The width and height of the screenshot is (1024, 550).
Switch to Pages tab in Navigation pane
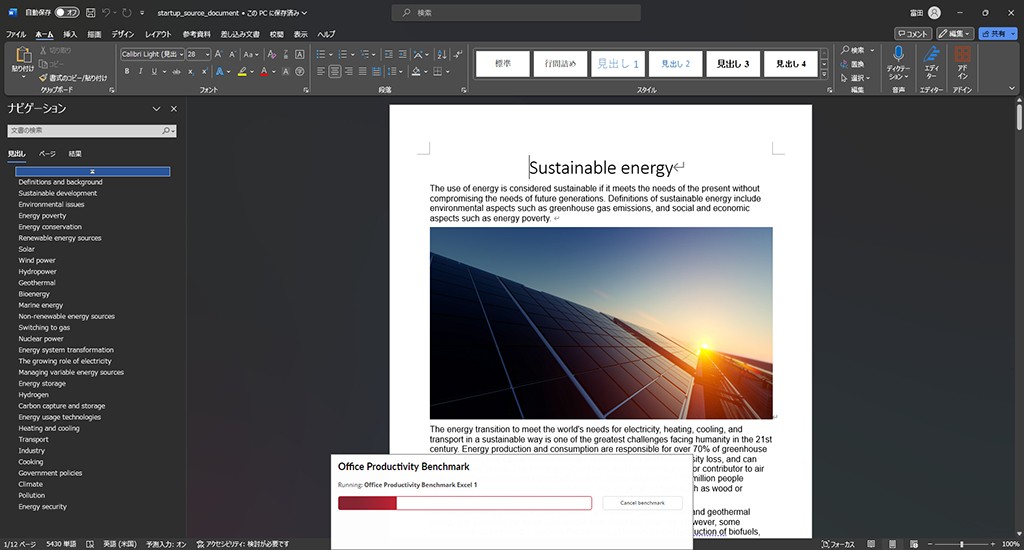[47, 154]
